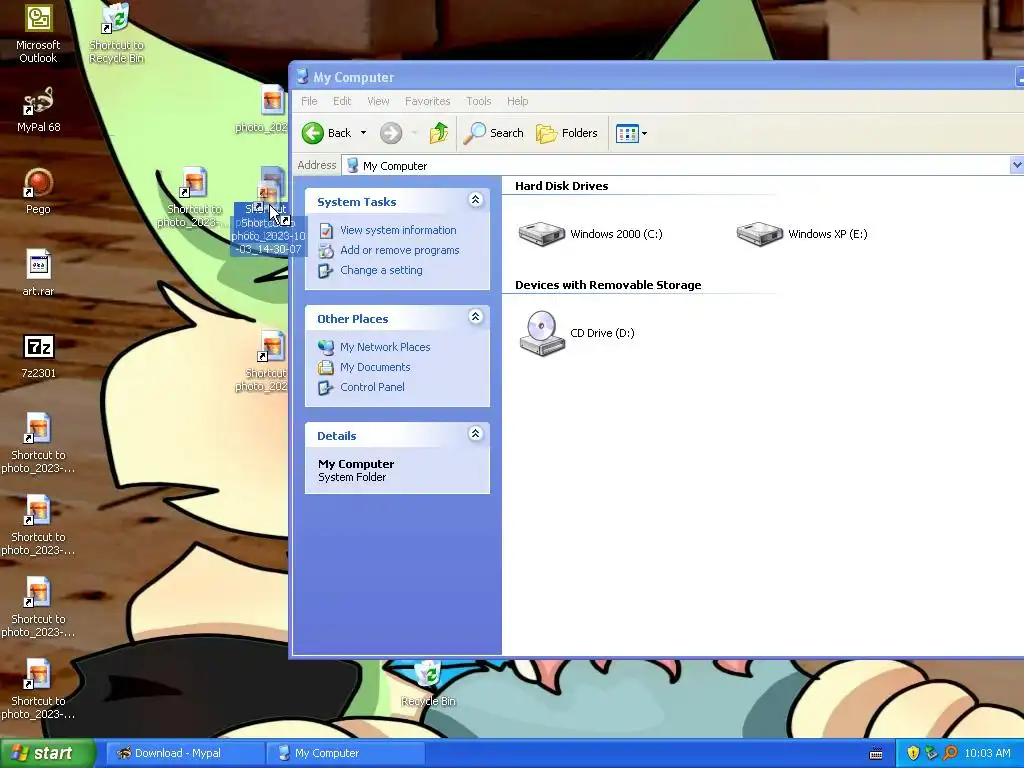Click the network connection tray icon
This screenshot has width=1024, height=768.
(931, 753)
